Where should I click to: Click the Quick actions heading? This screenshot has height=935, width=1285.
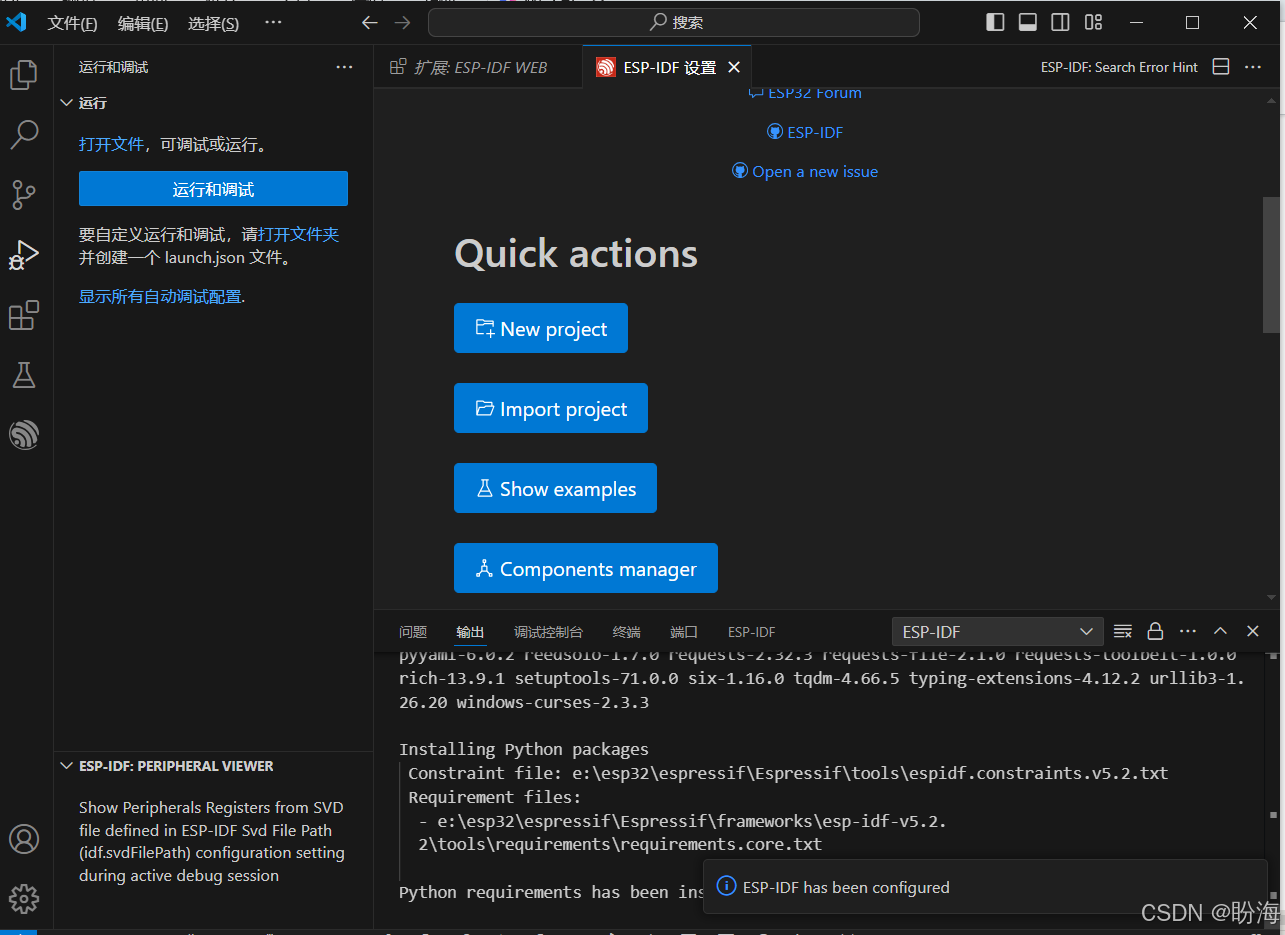pos(576,253)
